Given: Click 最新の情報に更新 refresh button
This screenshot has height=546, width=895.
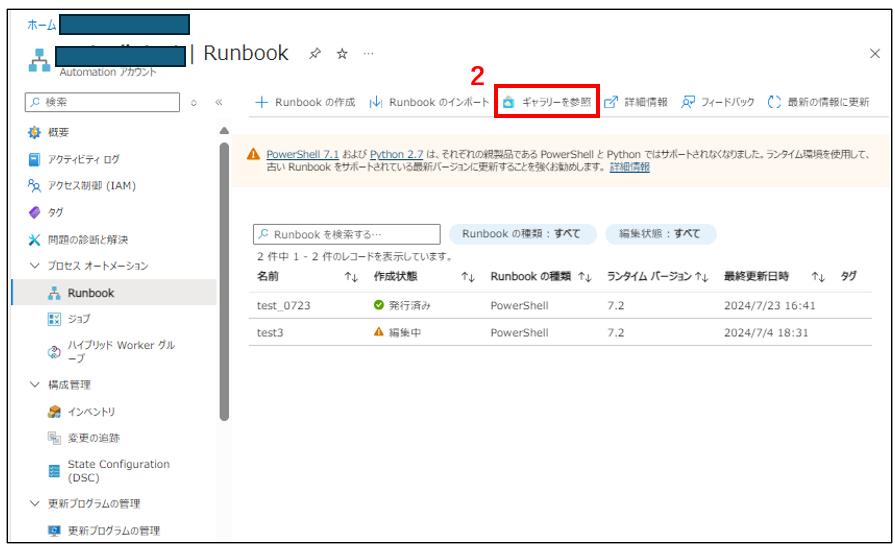Looking at the screenshot, I should coord(819,102).
